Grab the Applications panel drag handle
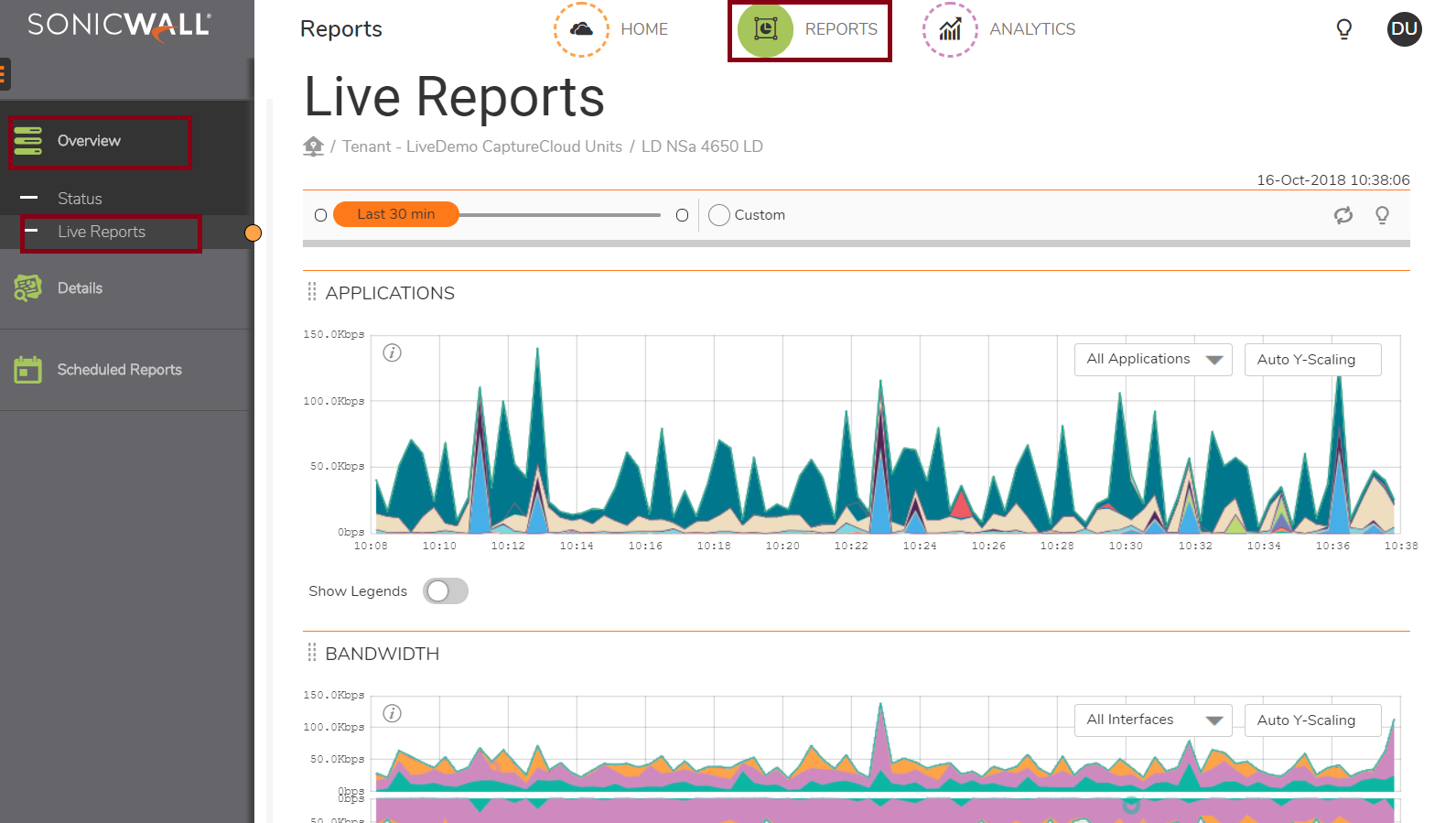The width and height of the screenshot is (1456, 823). pyautogui.click(x=312, y=292)
